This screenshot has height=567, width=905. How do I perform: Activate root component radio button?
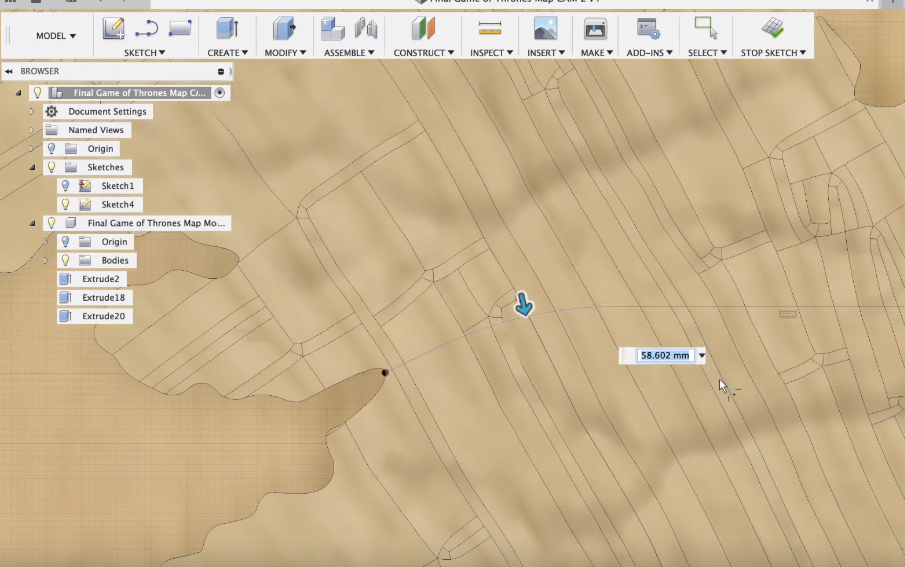[220, 92]
